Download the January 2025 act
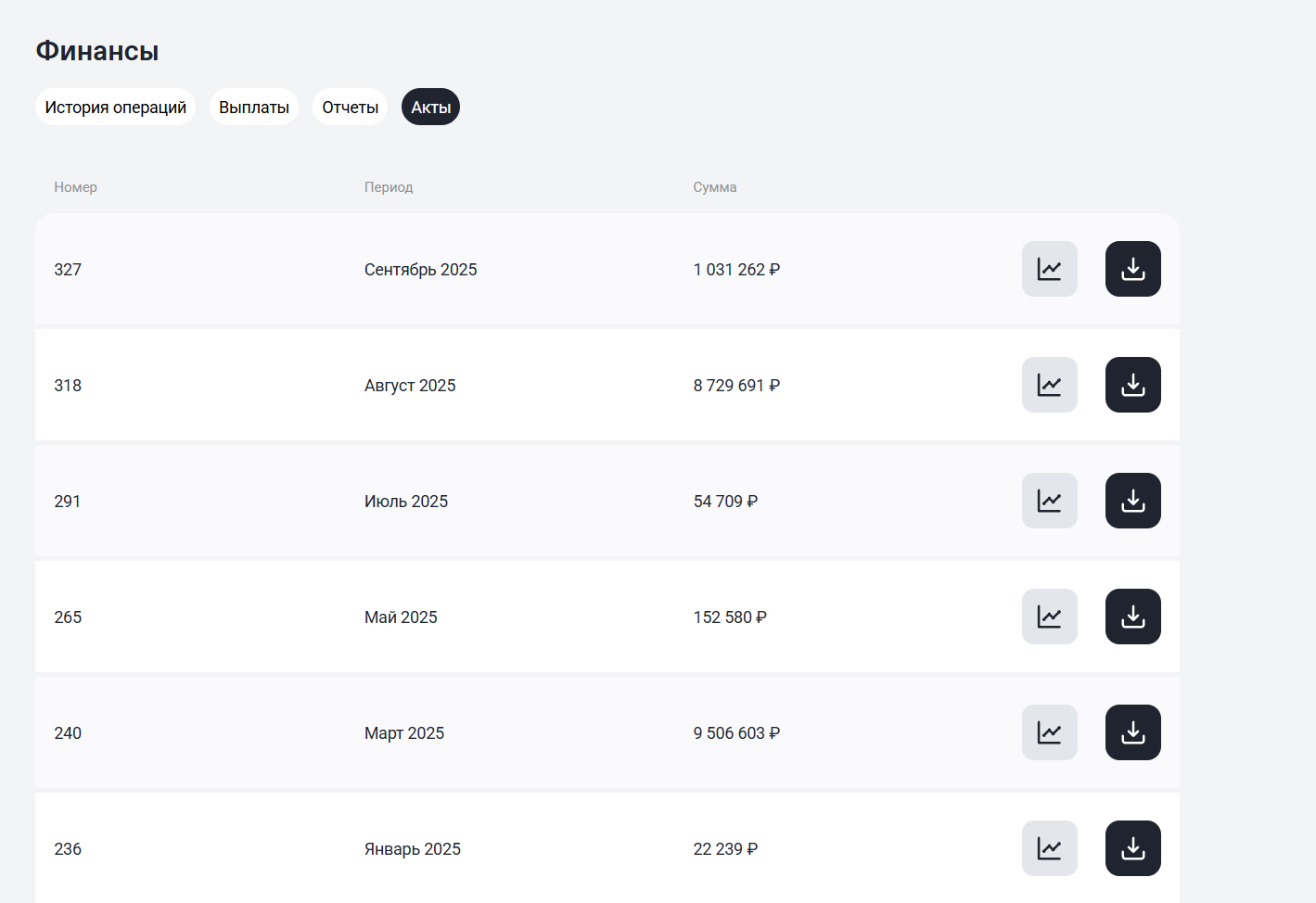 pyautogui.click(x=1132, y=848)
